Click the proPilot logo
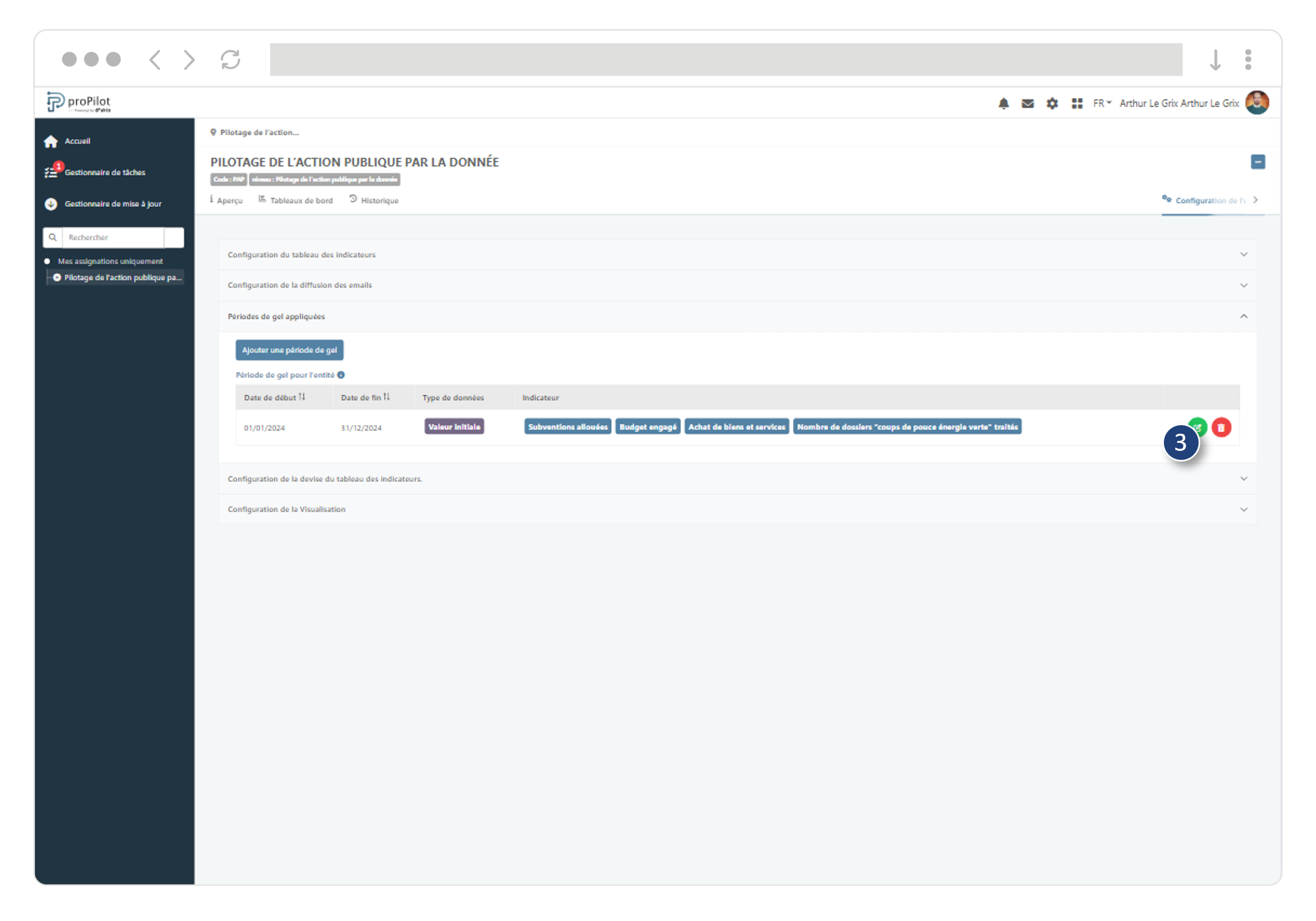Image resolution: width=1316 pixels, height=921 pixels. tap(79, 102)
